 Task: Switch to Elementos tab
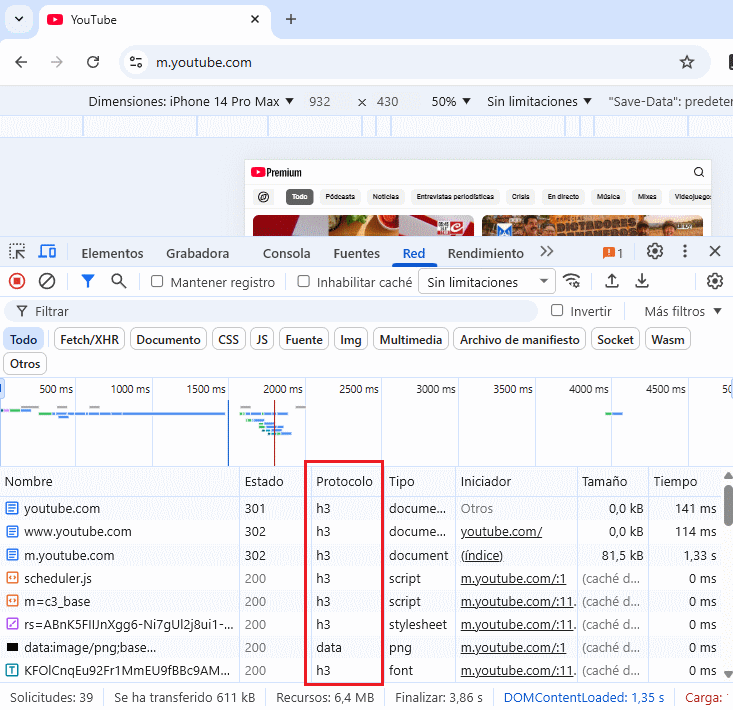click(x=112, y=253)
